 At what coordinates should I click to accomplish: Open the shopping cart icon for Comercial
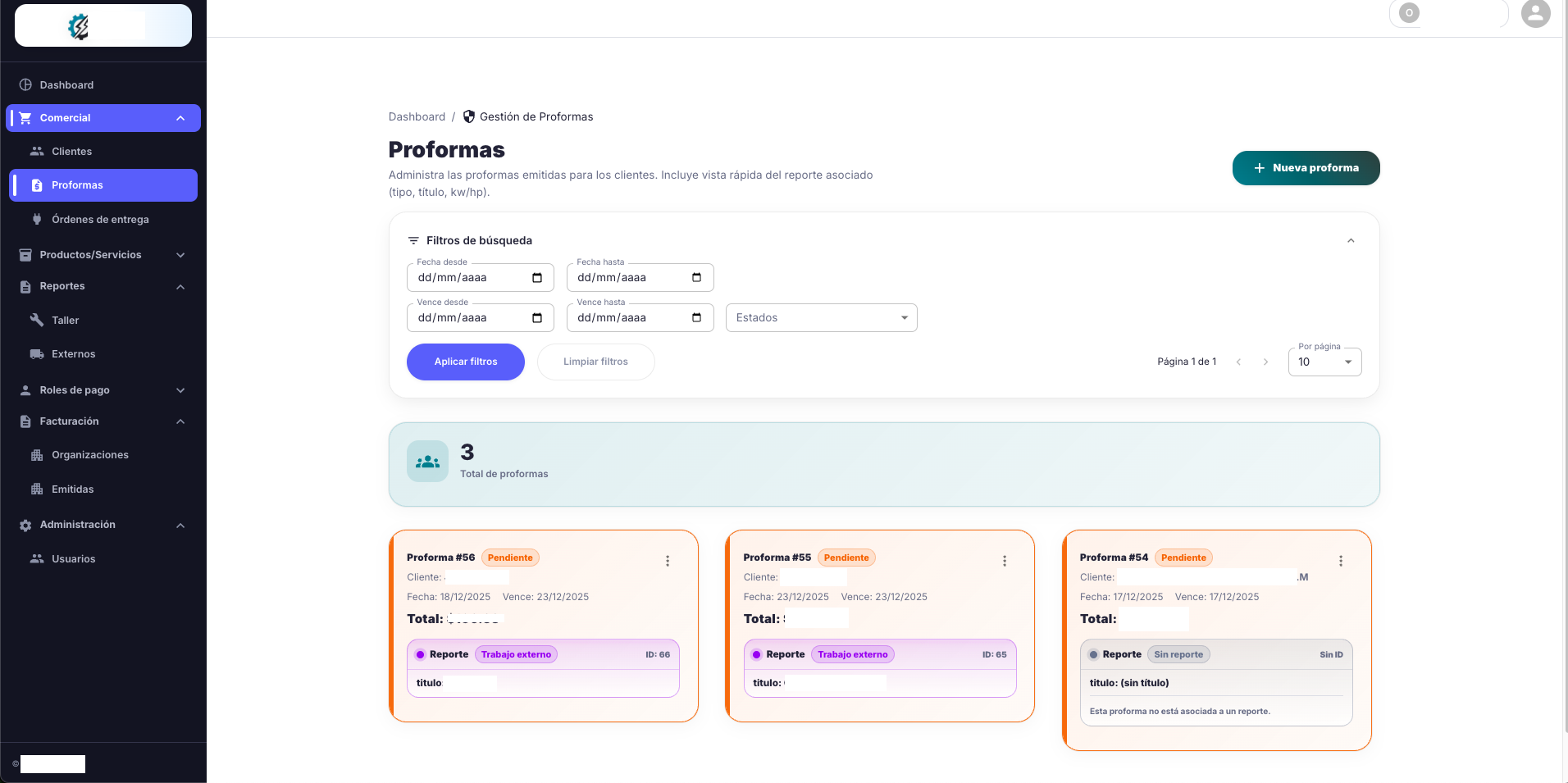pyautogui.click(x=25, y=117)
